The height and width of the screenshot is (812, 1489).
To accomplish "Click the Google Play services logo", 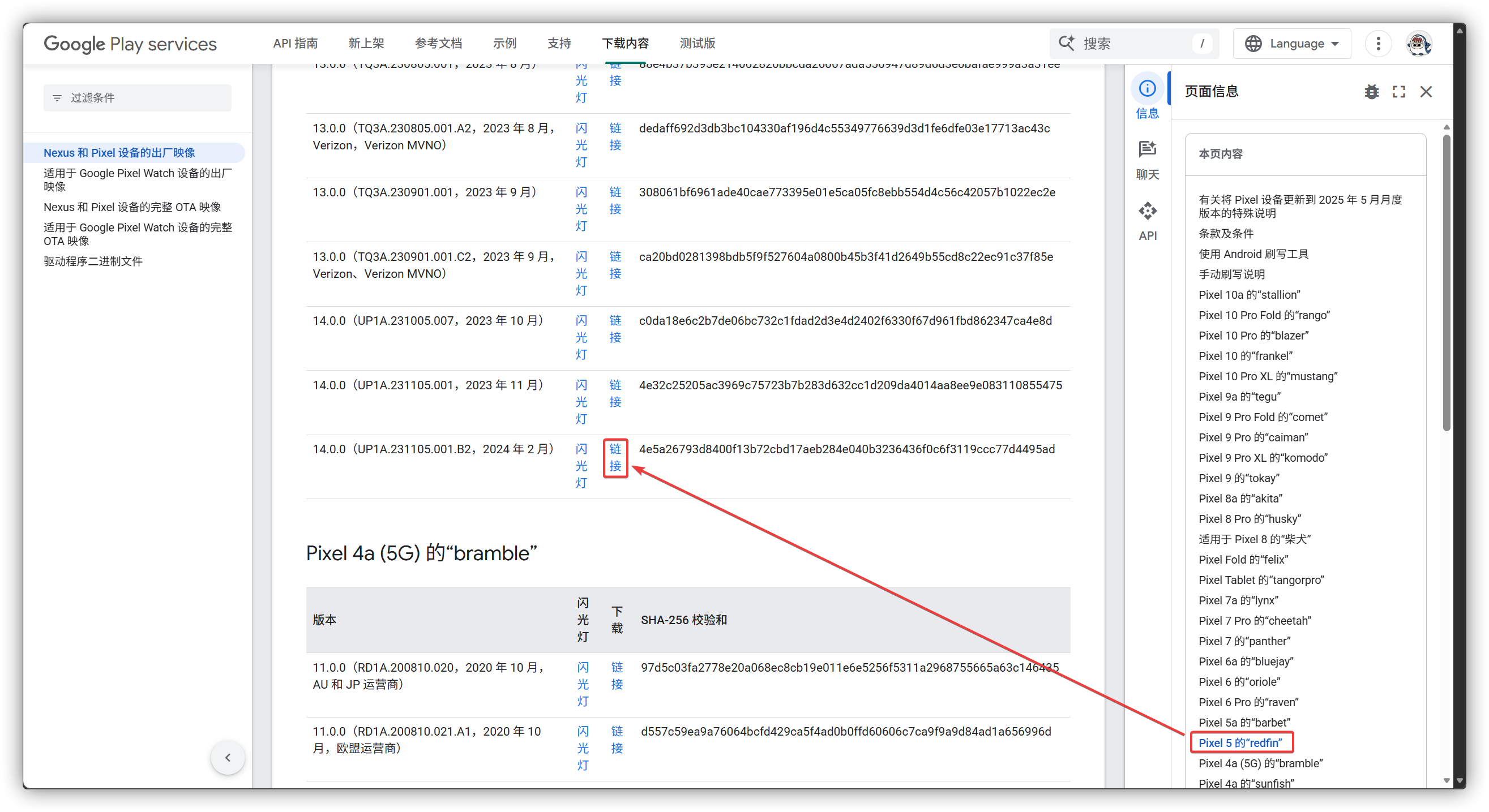I will pos(130,44).
